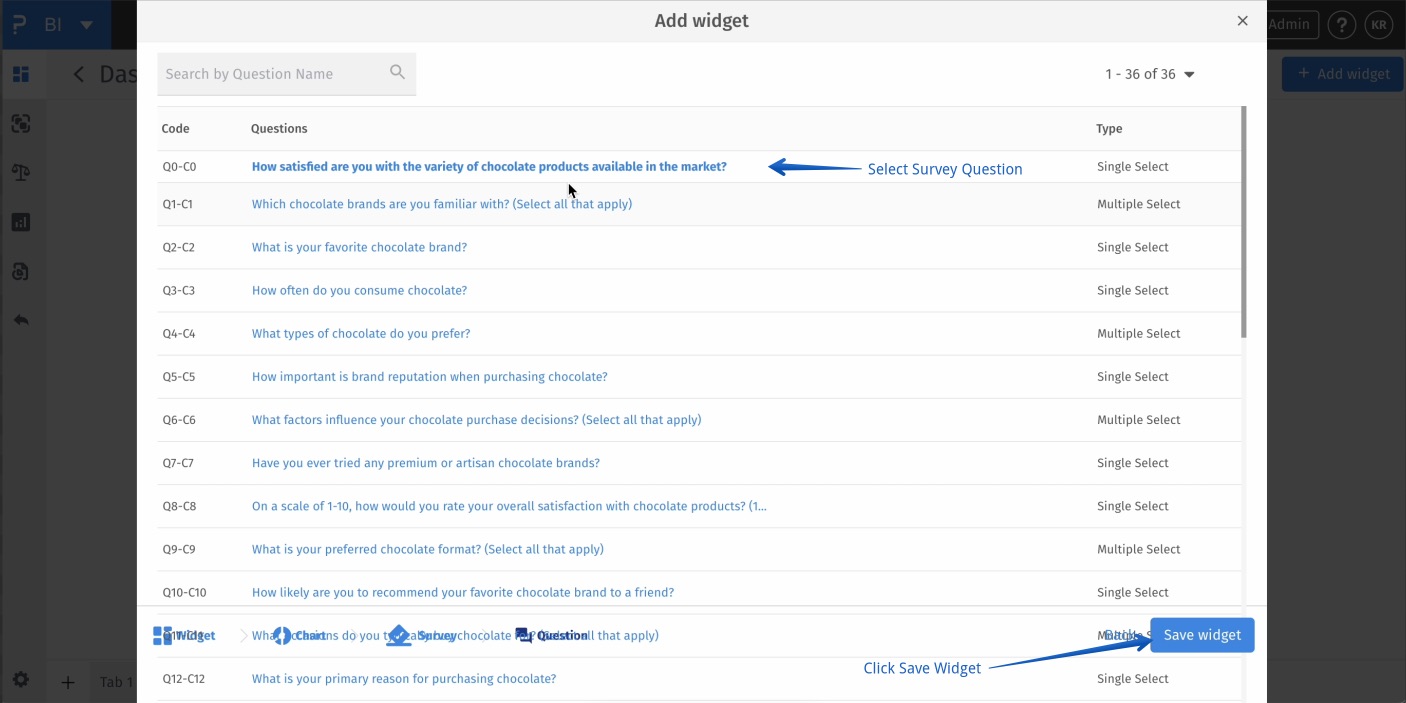The height and width of the screenshot is (703, 1406).
Task: Select the Chart step icon in wizard bar
Action: click(281, 635)
